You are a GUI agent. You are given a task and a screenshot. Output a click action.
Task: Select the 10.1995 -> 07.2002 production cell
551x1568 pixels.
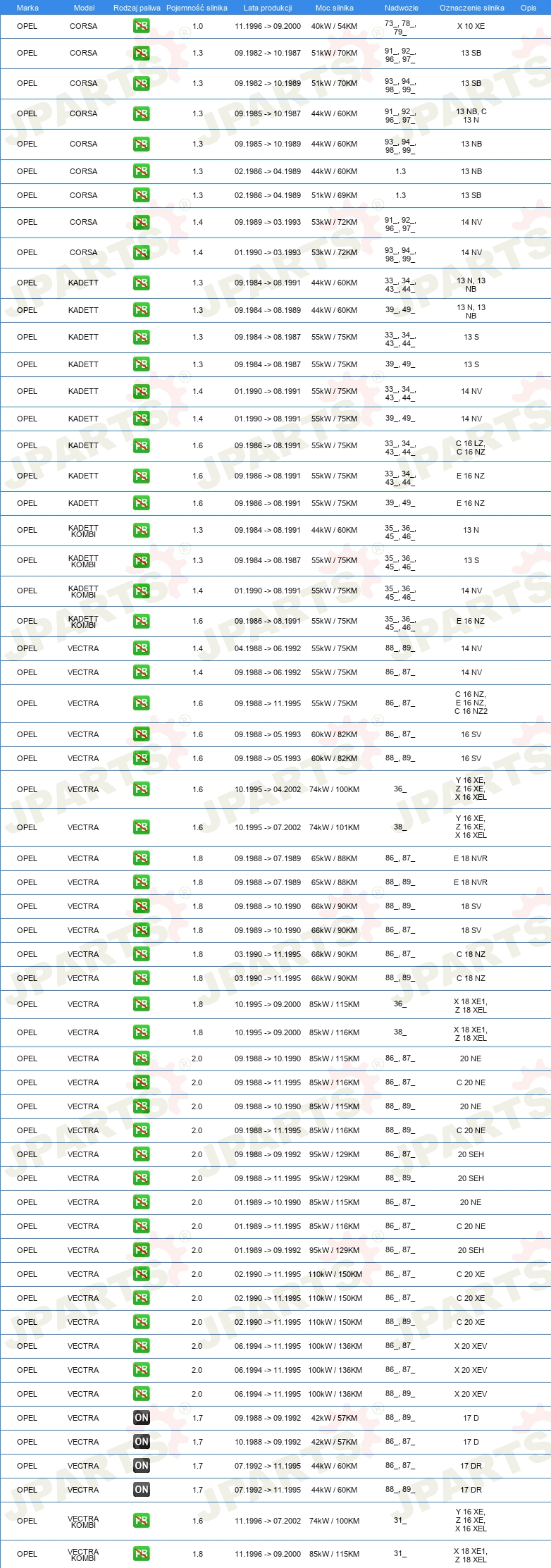point(268,827)
